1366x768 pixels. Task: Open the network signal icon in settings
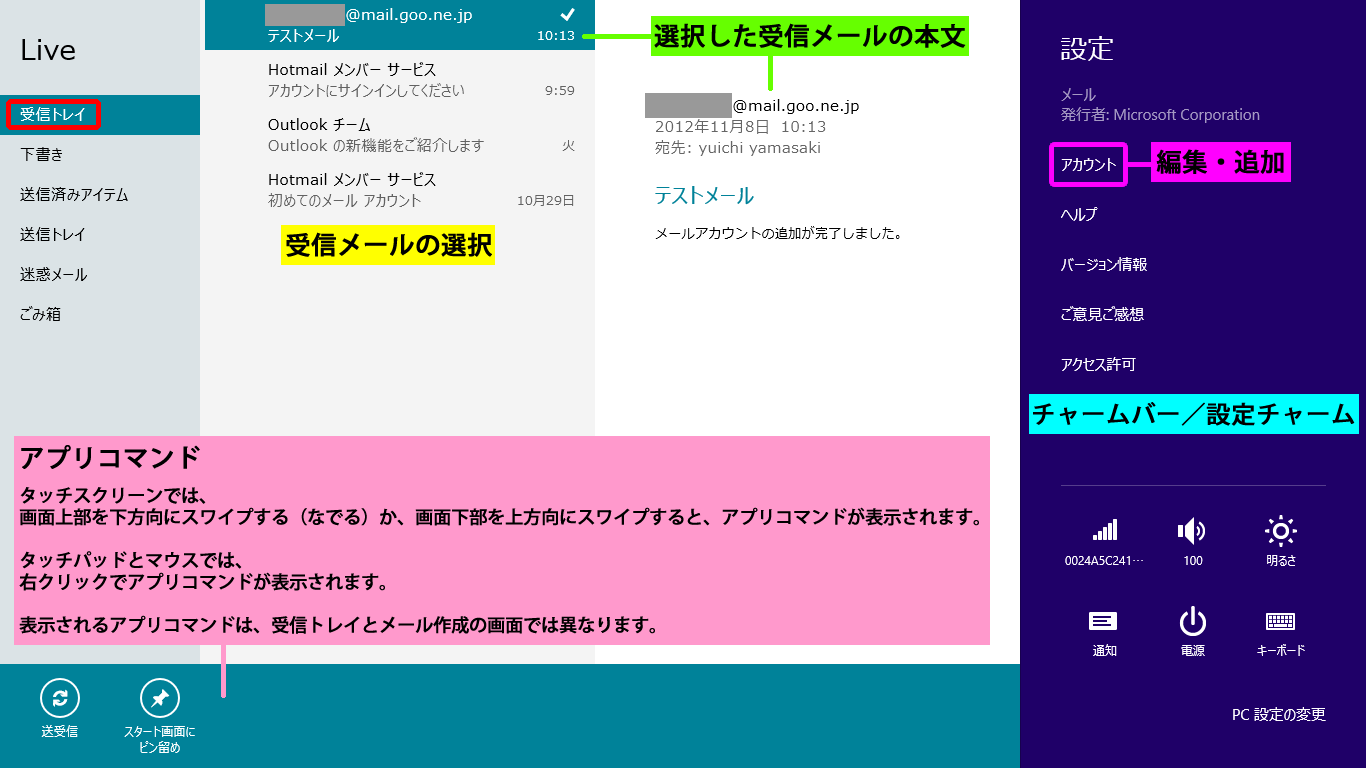pos(1103,530)
